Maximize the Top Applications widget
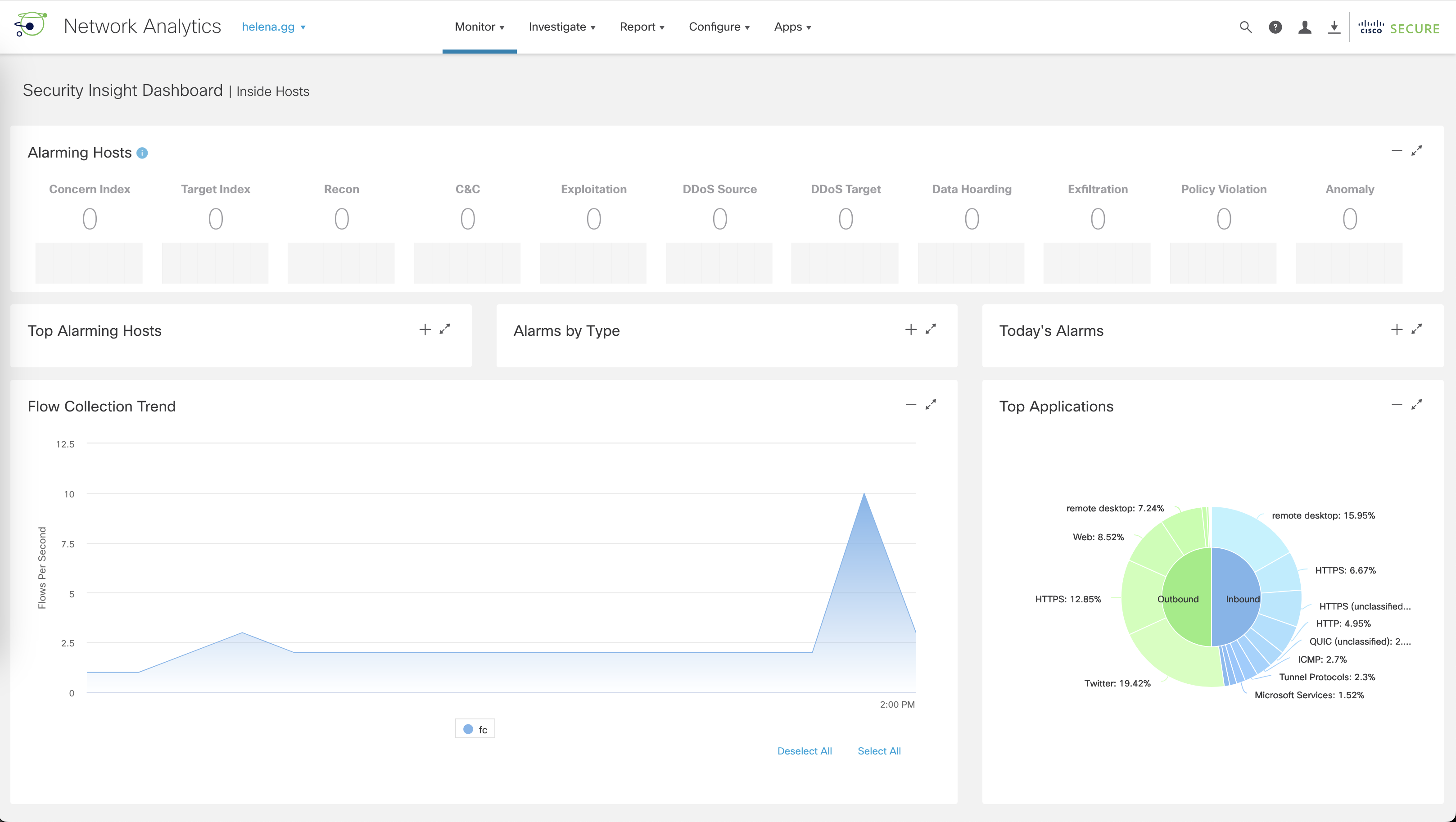1456x822 pixels. coord(1416,405)
